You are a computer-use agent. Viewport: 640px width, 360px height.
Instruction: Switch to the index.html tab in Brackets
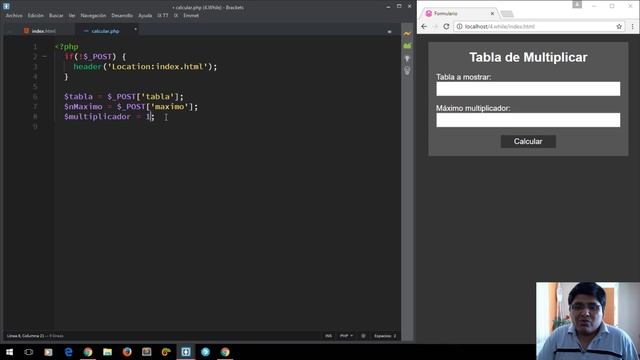(x=40, y=31)
